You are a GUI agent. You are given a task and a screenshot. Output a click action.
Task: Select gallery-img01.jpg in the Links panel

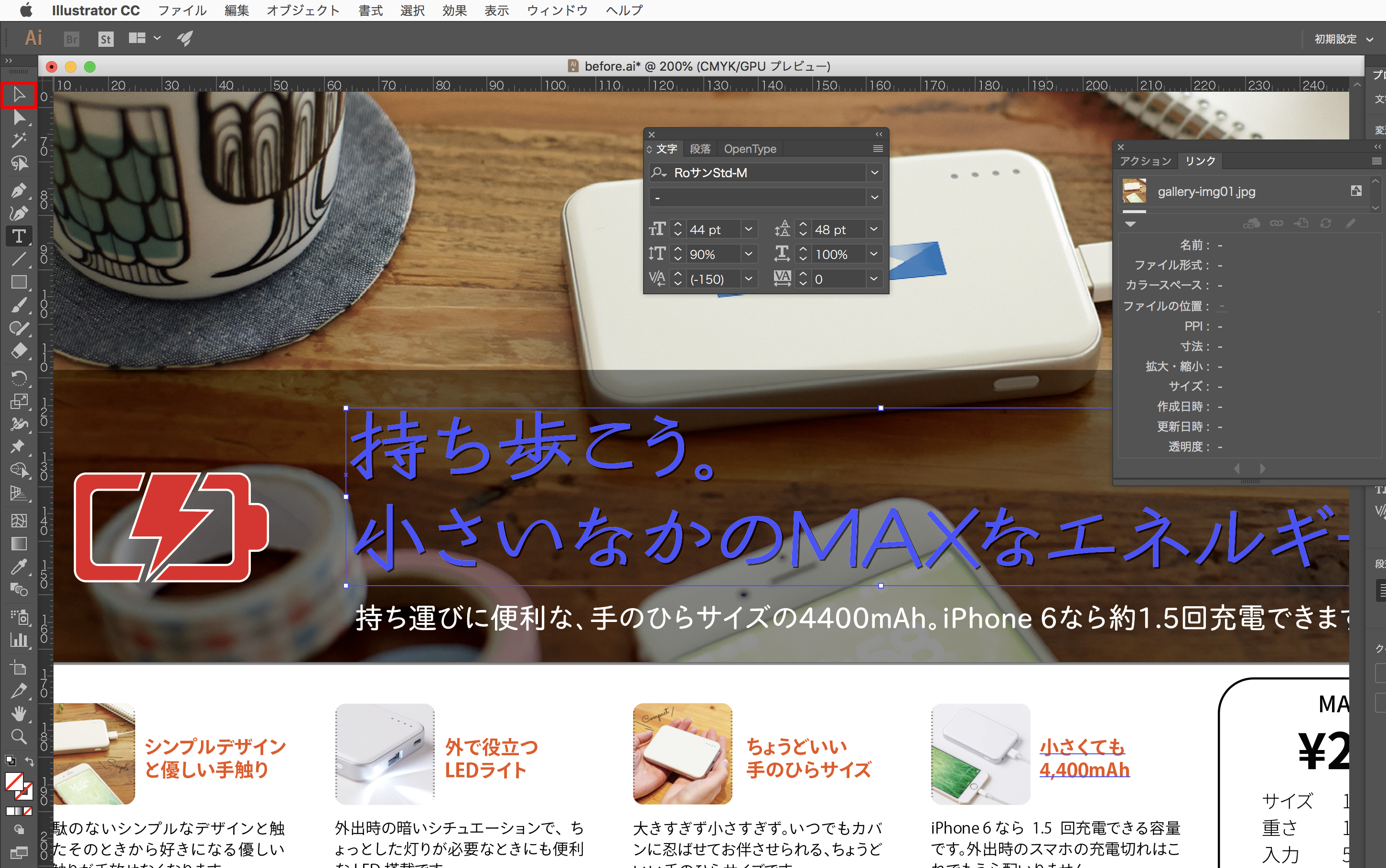[1206, 192]
